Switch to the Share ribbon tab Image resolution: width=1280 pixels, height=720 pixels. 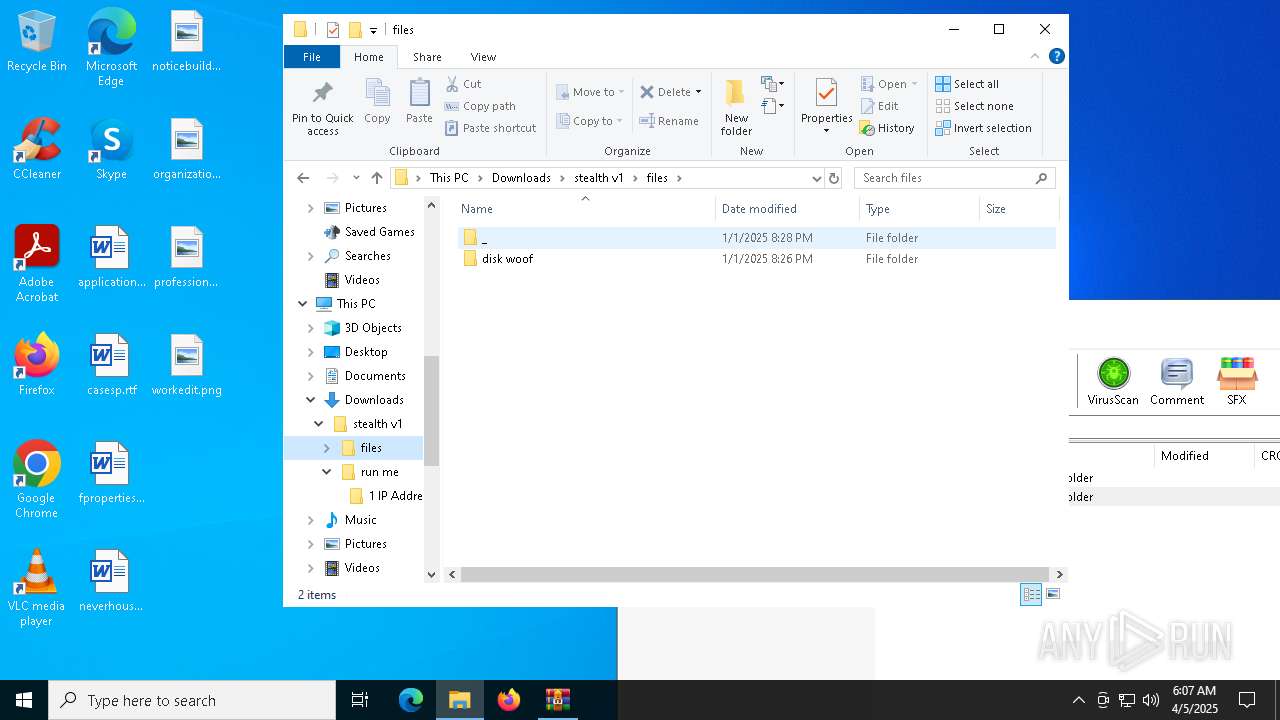coord(427,57)
